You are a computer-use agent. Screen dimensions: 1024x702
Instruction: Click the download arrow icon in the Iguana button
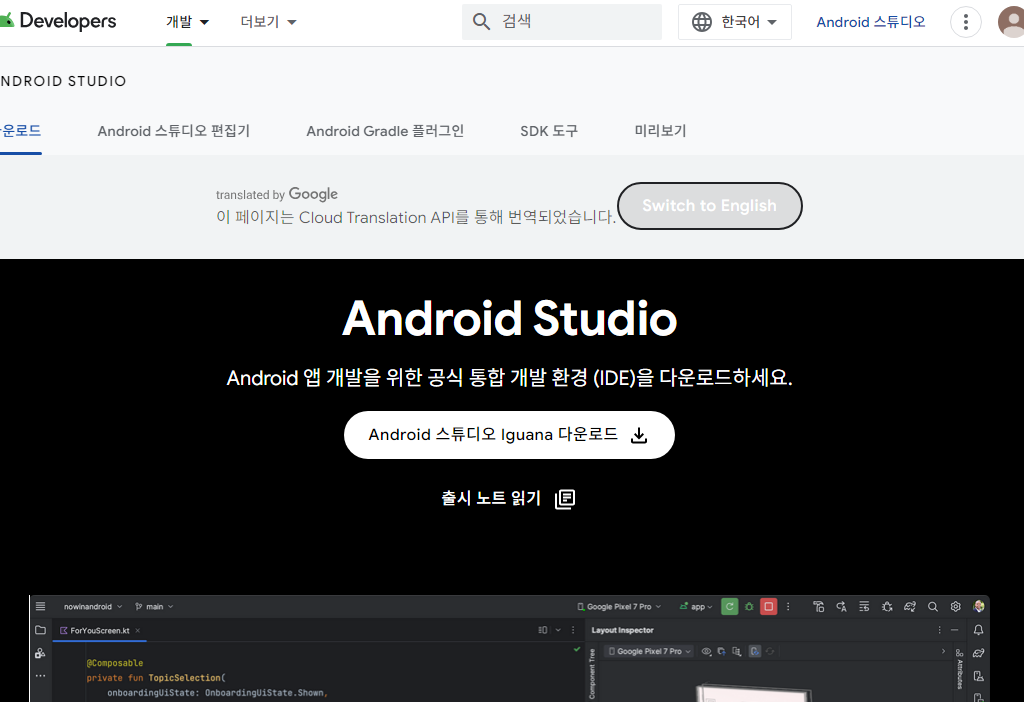639,435
